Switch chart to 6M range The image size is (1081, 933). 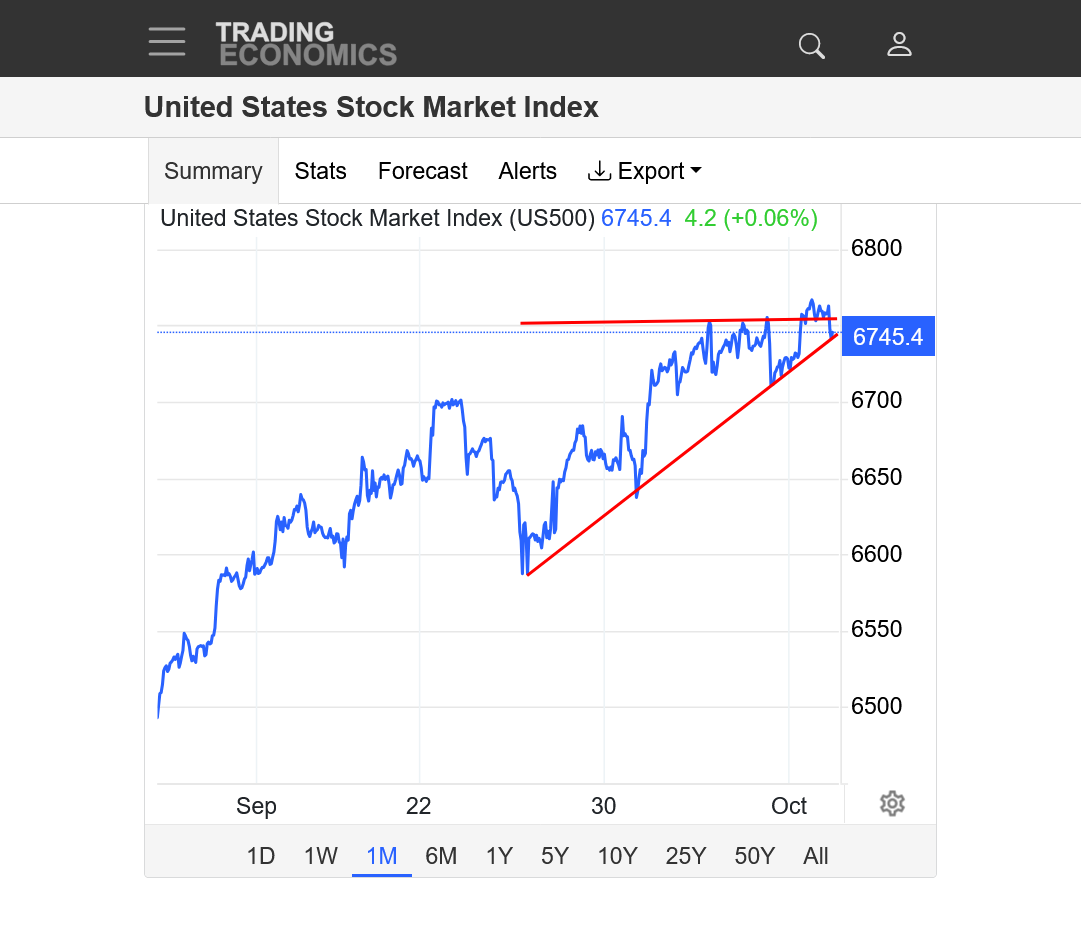441,856
